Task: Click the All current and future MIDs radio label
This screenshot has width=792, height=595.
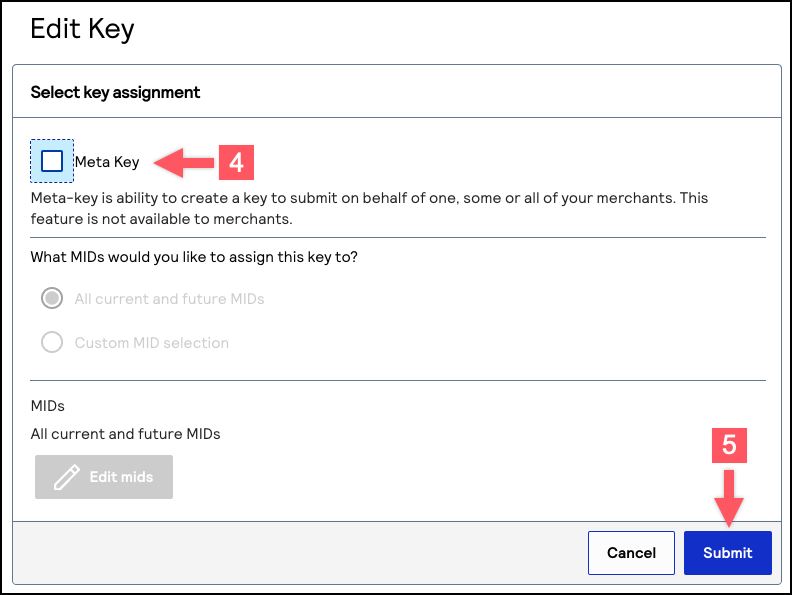Action: click(169, 299)
